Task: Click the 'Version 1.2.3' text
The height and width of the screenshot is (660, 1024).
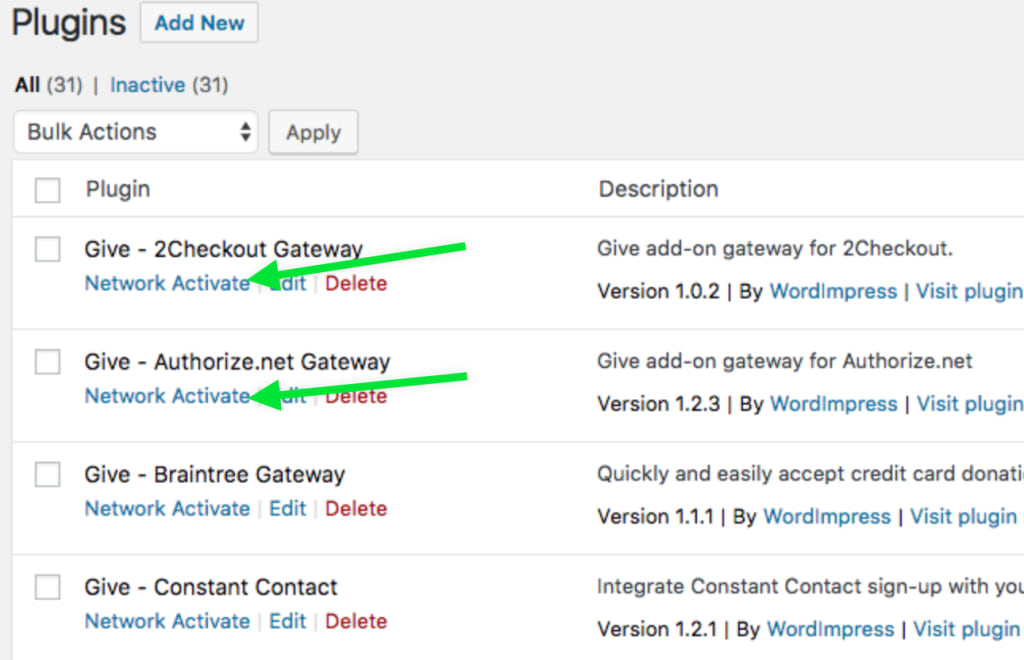Action: [658, 404]
